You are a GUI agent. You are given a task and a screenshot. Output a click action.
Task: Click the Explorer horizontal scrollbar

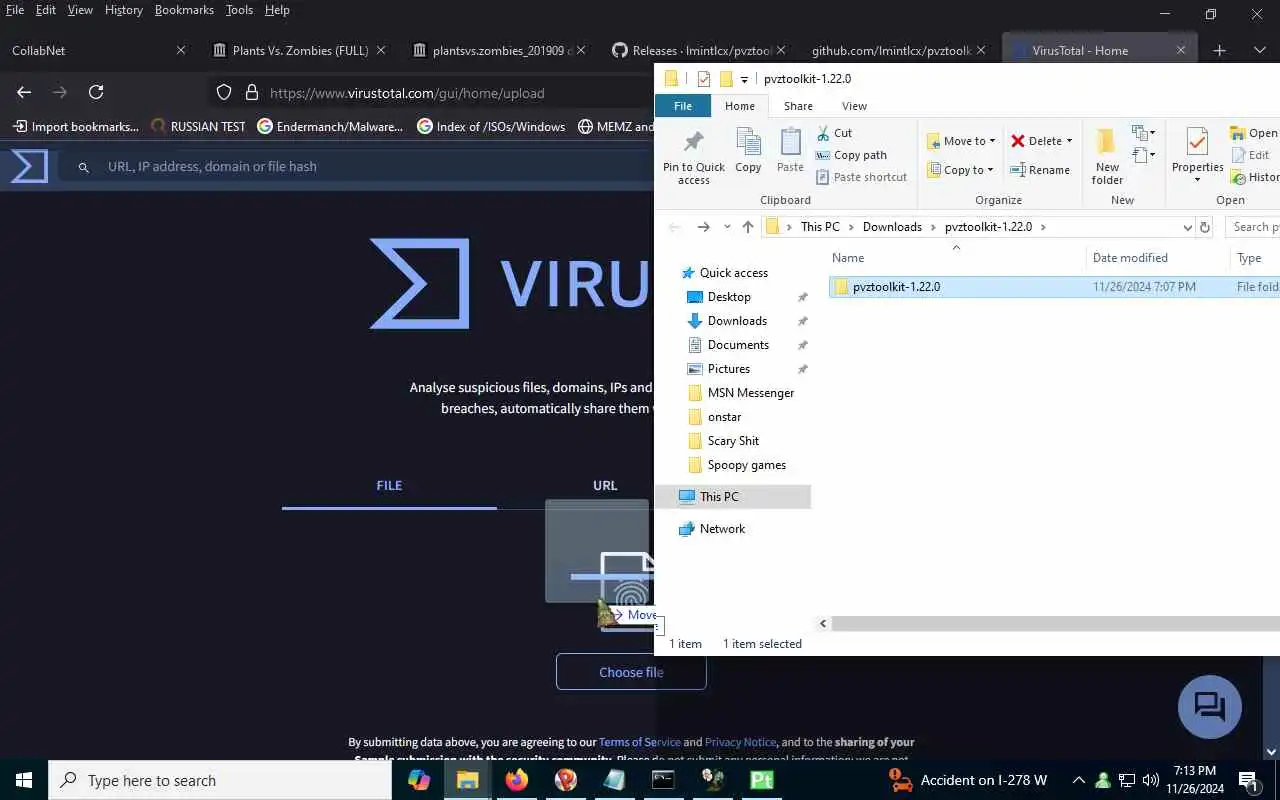pos(1055,623)
